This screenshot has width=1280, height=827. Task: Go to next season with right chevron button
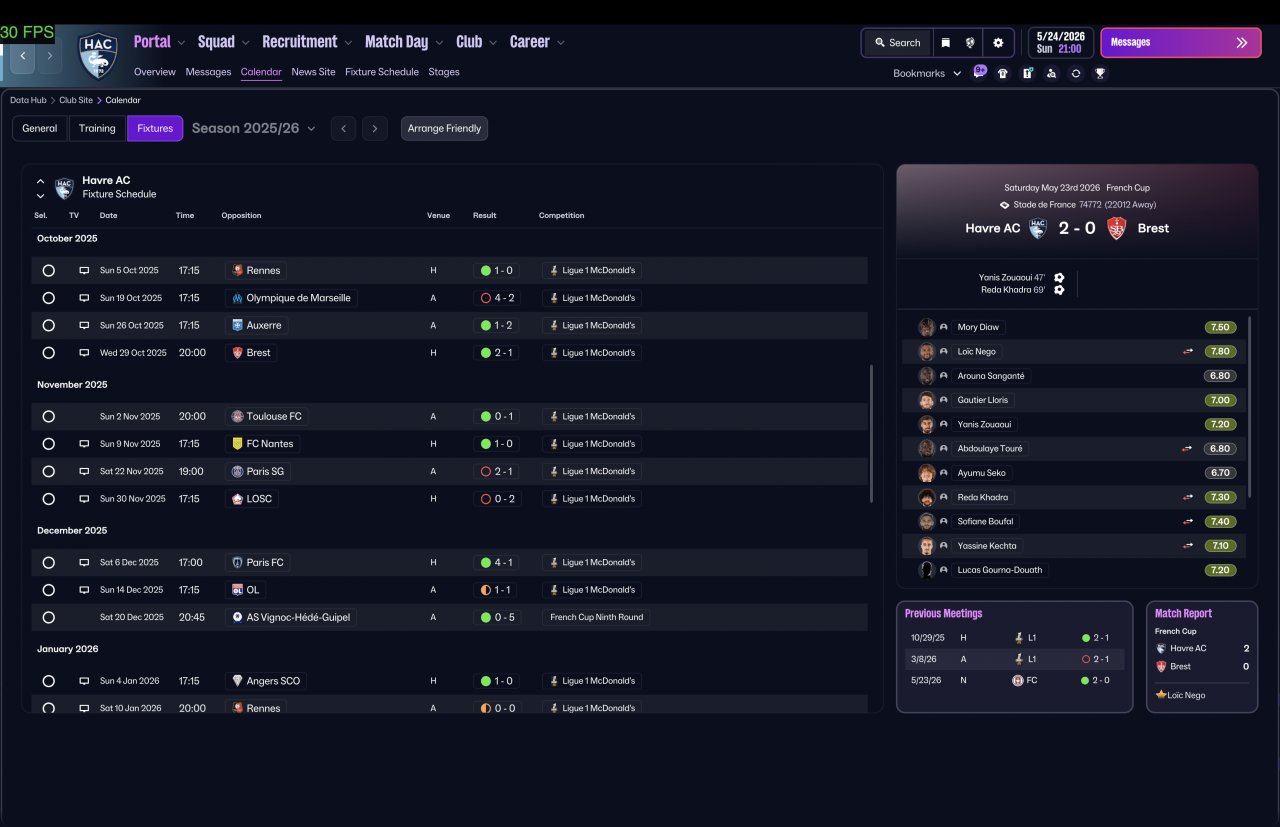pyautogui.click(x=375, y=128)
